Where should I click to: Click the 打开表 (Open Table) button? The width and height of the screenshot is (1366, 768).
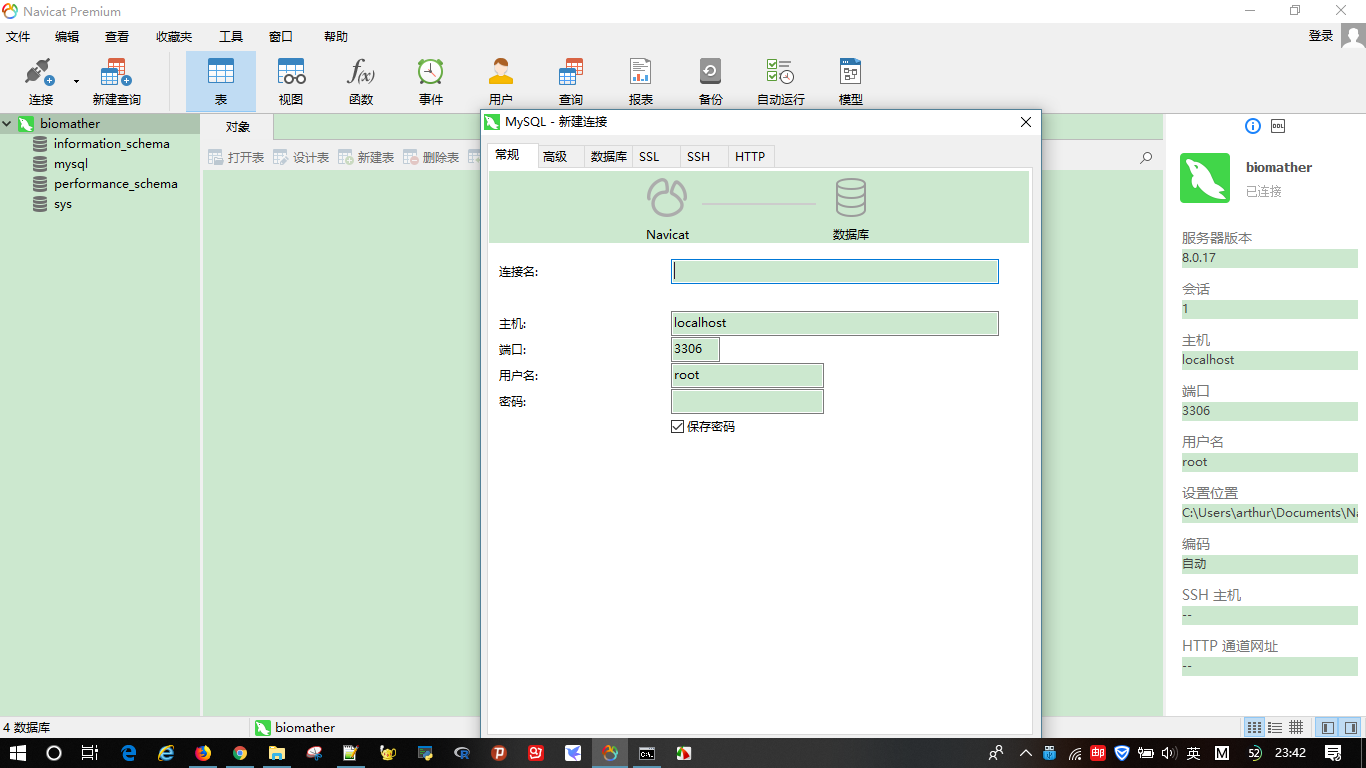[236, 158]
